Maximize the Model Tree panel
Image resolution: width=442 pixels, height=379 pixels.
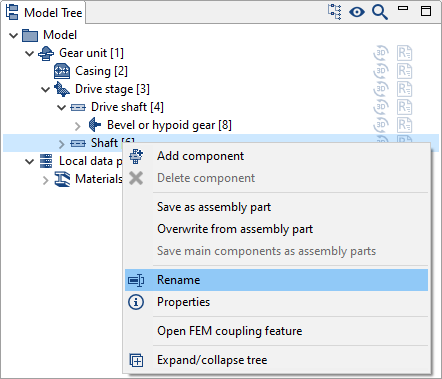(426, 11)
